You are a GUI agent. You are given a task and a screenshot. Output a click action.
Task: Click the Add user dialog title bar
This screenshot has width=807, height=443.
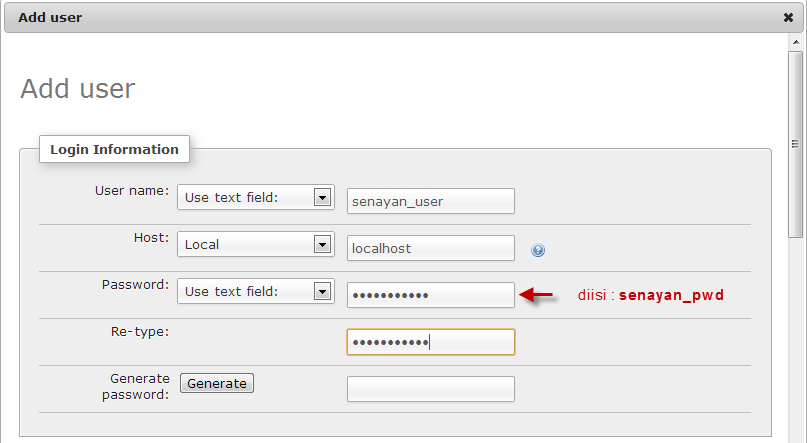[x=400, y=17]
